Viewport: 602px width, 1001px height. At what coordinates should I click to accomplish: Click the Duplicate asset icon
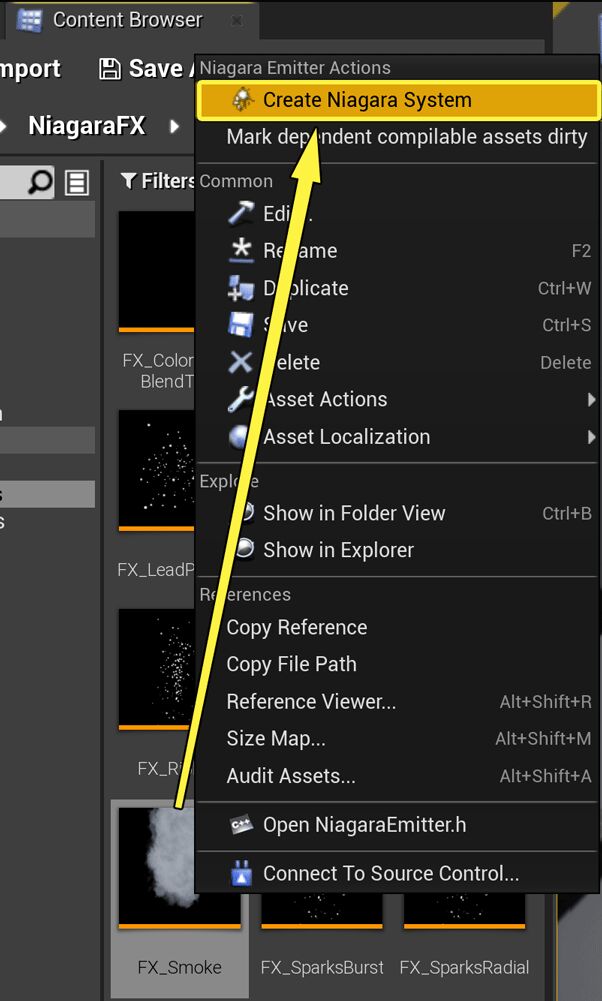pyautogui.click(x=241, y=288)
